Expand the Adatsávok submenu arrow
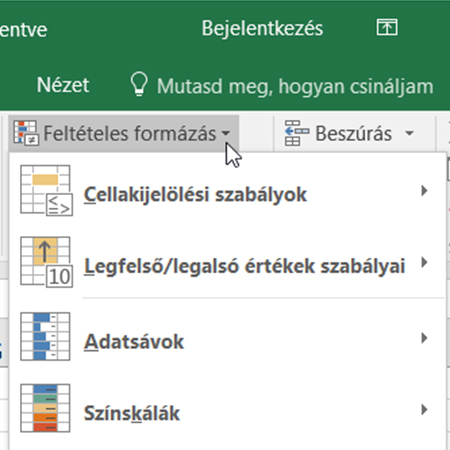450x450 pixels. point(424,338)
